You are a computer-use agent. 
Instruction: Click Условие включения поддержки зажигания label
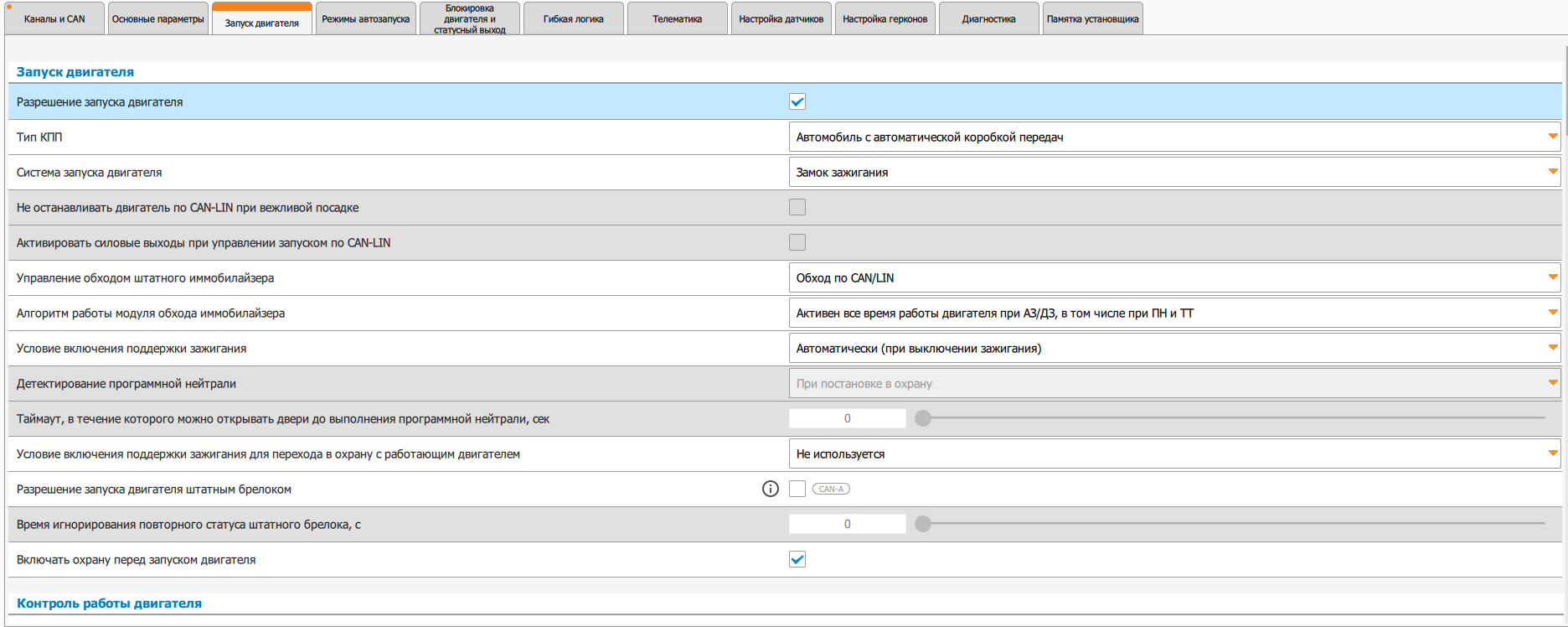click(x=132, y=348)
